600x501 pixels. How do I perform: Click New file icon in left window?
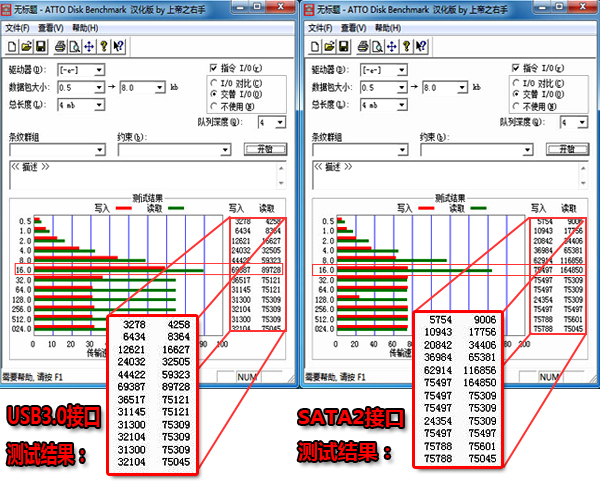(x=12, y=47)
